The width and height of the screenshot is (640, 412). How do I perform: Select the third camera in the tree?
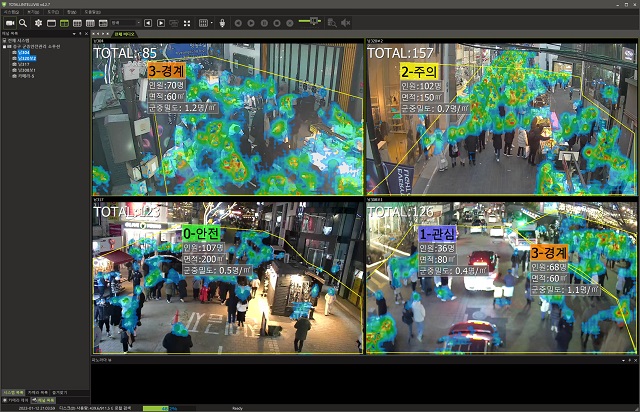(x=24, y=63)
